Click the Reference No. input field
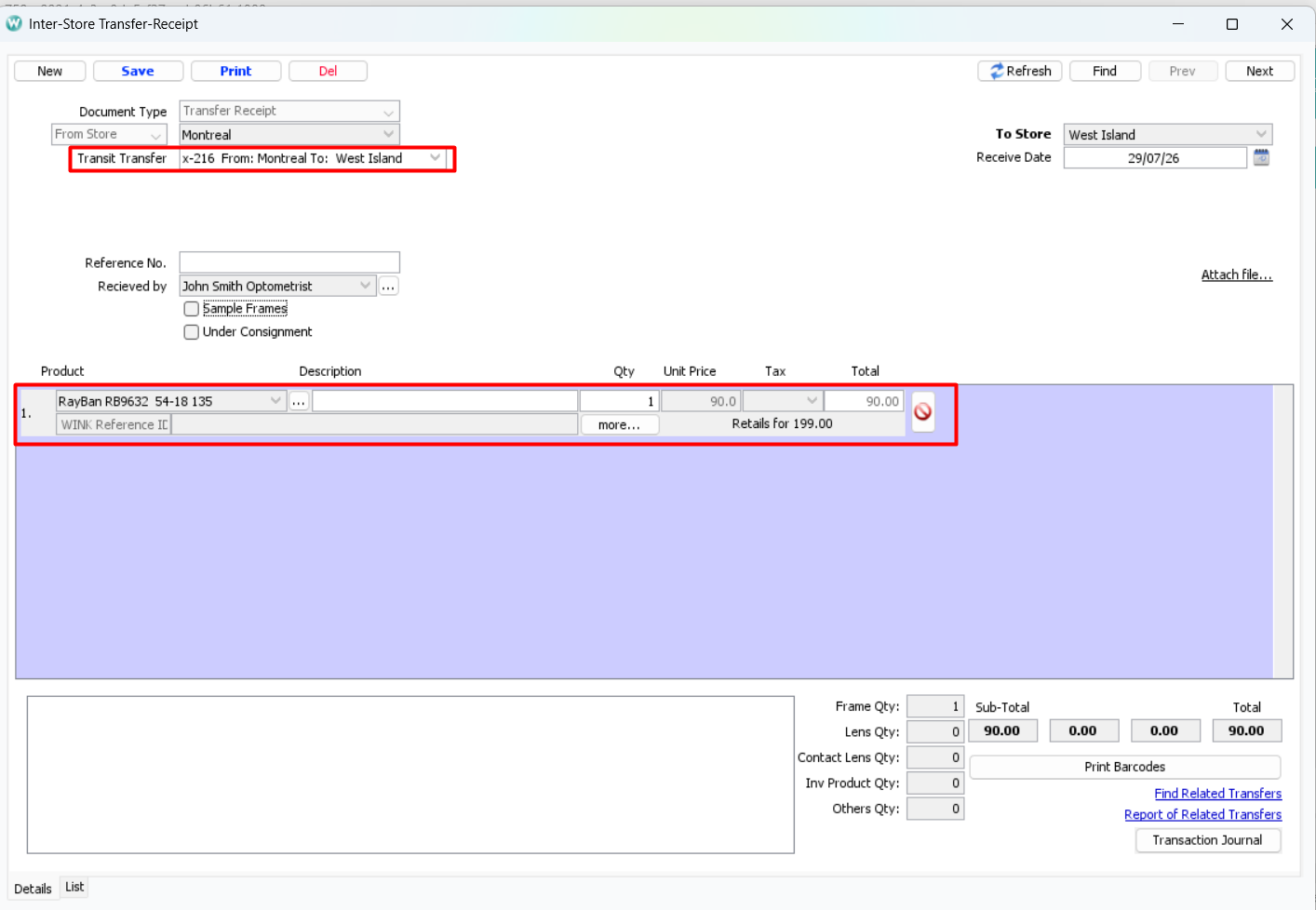 pyautogui.click(x=289, y=262)
